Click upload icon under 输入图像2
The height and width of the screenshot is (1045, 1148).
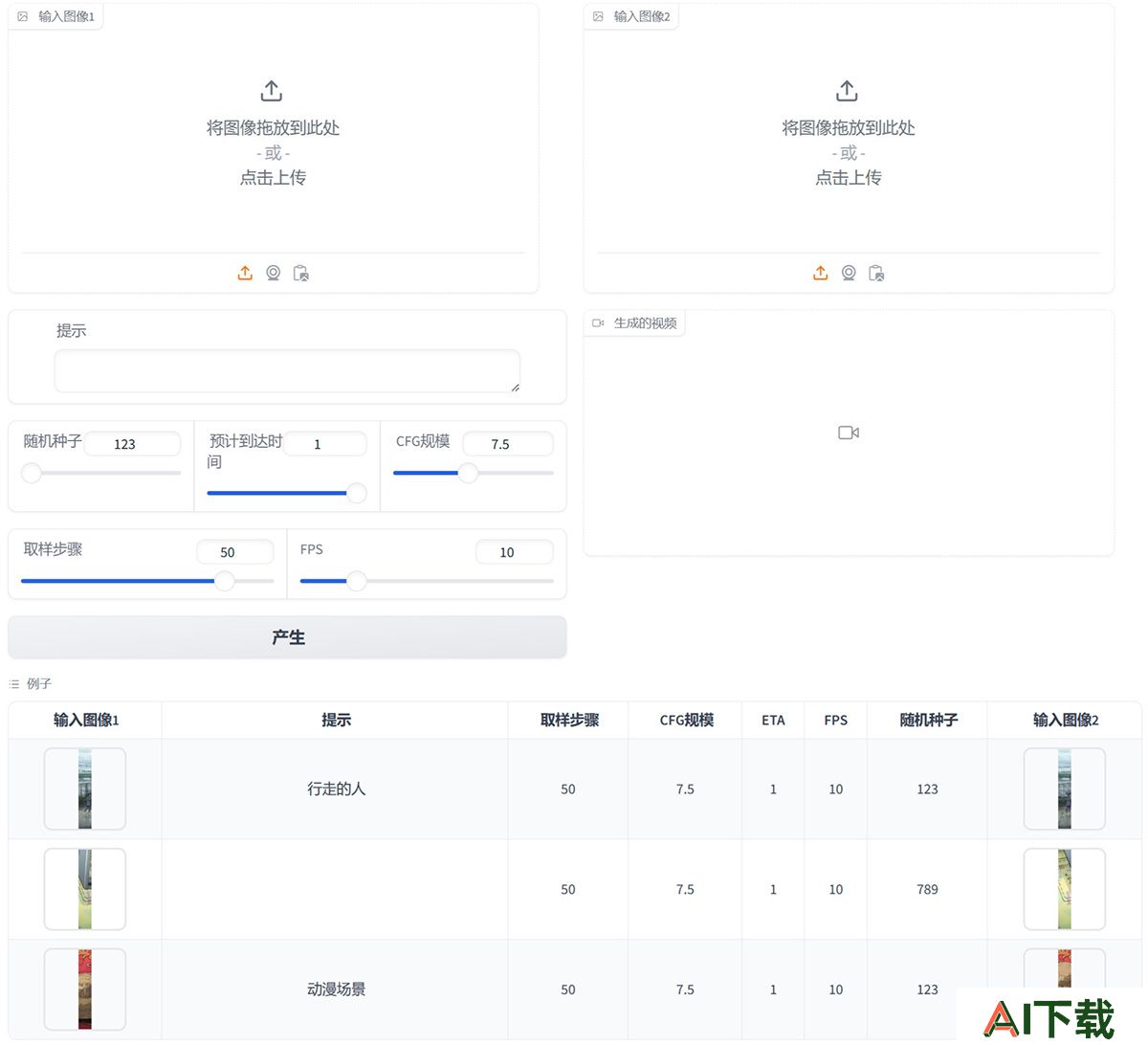pos(821,273)
